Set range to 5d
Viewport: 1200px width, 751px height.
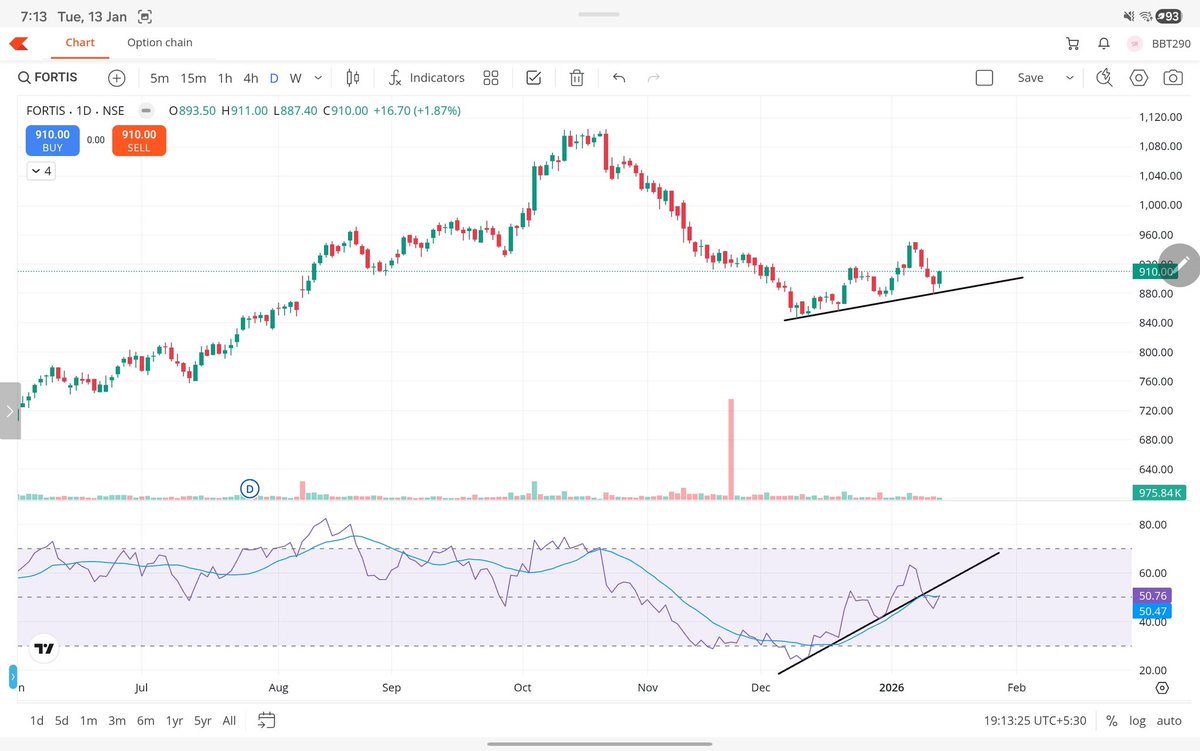(62, 720)
